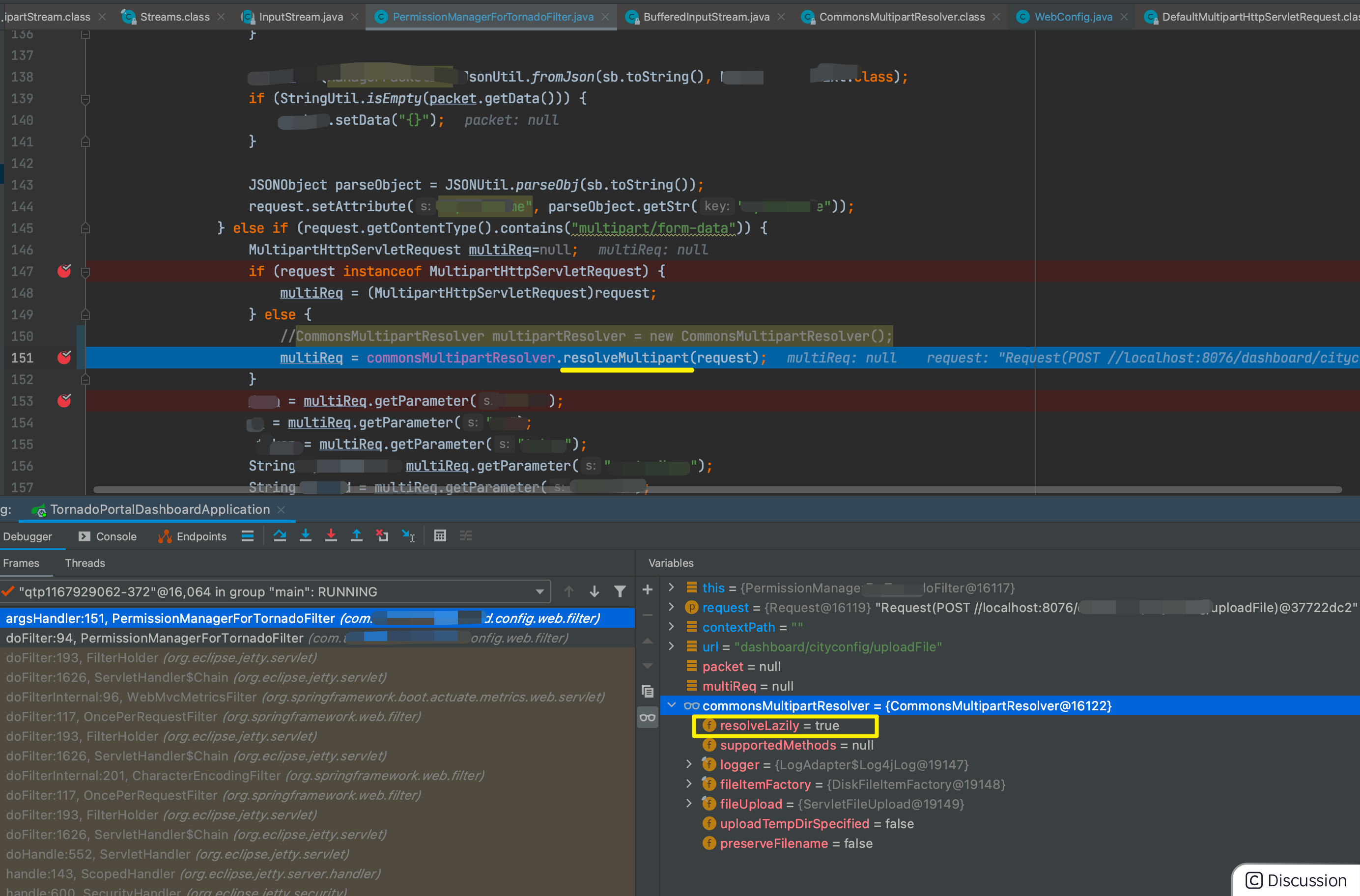Screen dimensions: 1360x896
Task: Expand the url variable node
Action: pyautogui.click(x=672, y=645)
